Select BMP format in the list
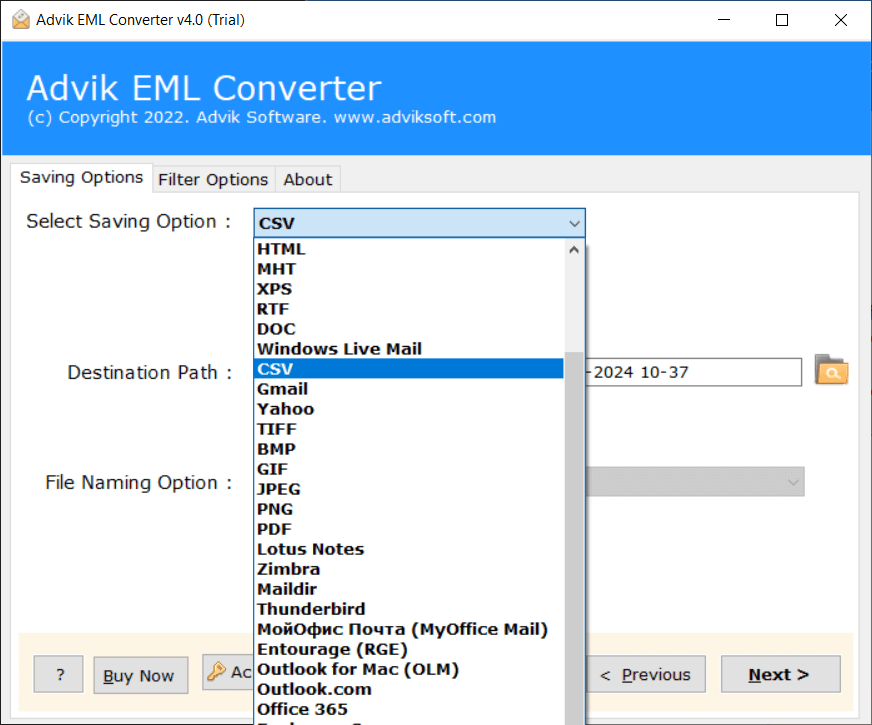Viewport: 872px width, 725px height. point(409,449)
